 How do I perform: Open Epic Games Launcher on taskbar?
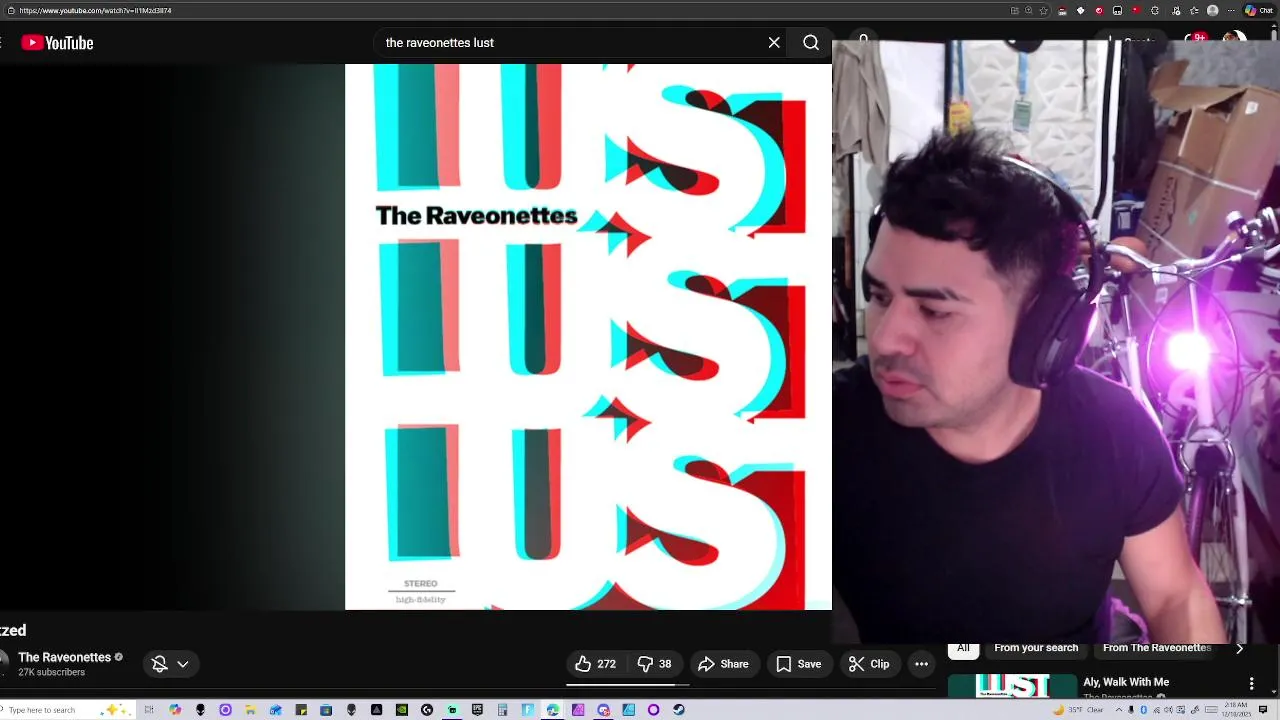[x=477, y=710]
